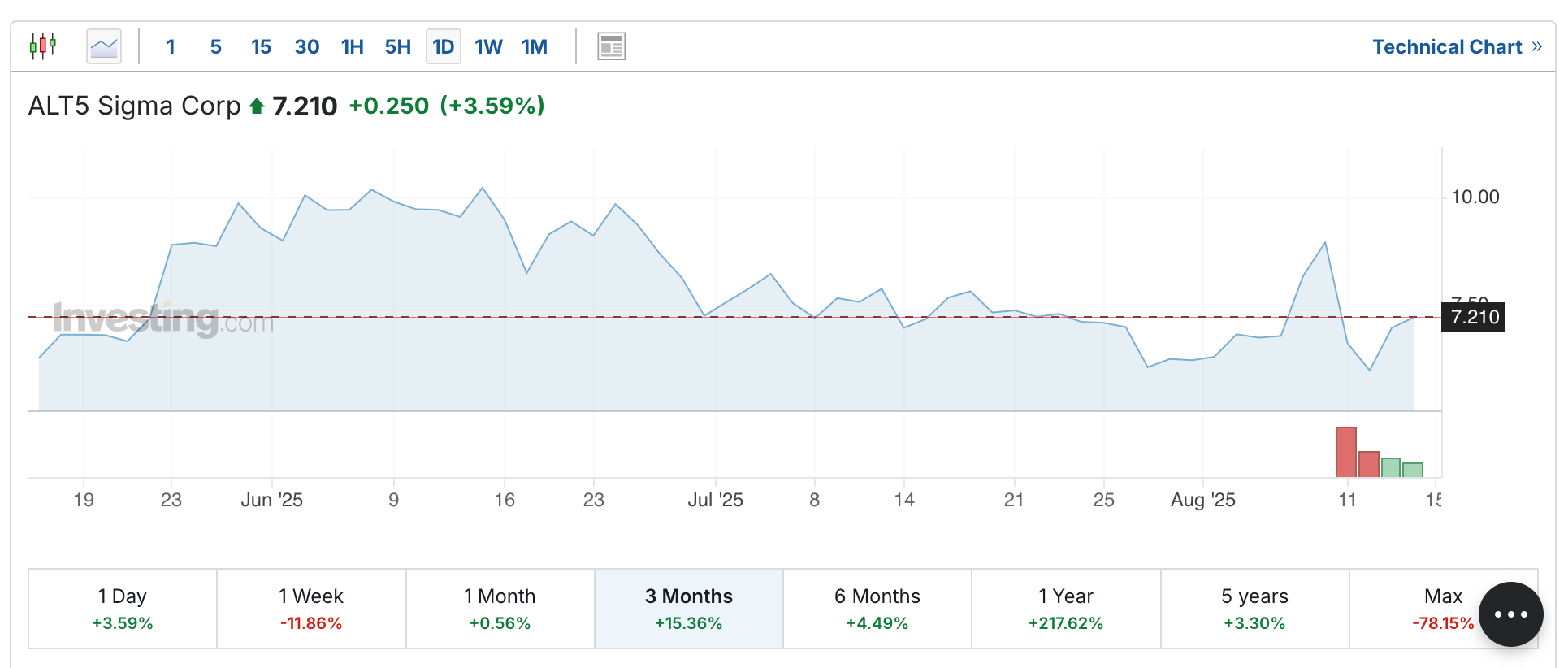Screen dimensions: 1568x668
Task: Open the Technical Chart link
Action: click(1446, 46)
